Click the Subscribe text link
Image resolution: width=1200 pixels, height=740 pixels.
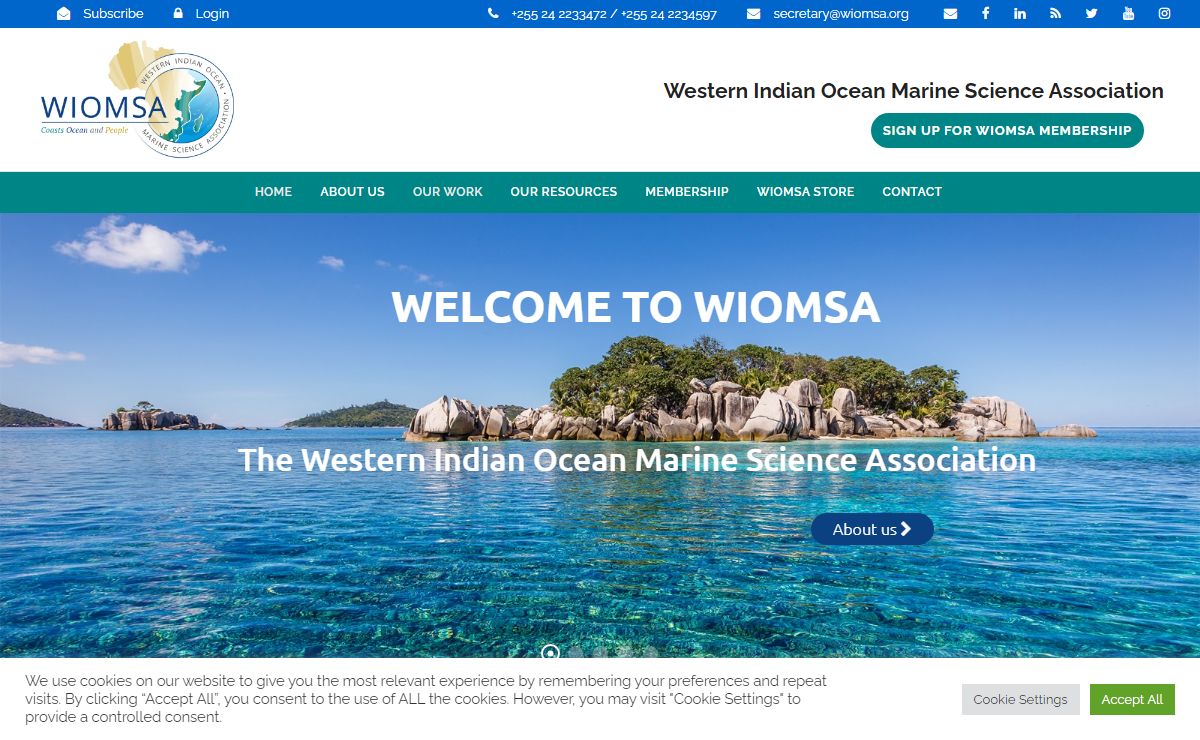point(113,14)
